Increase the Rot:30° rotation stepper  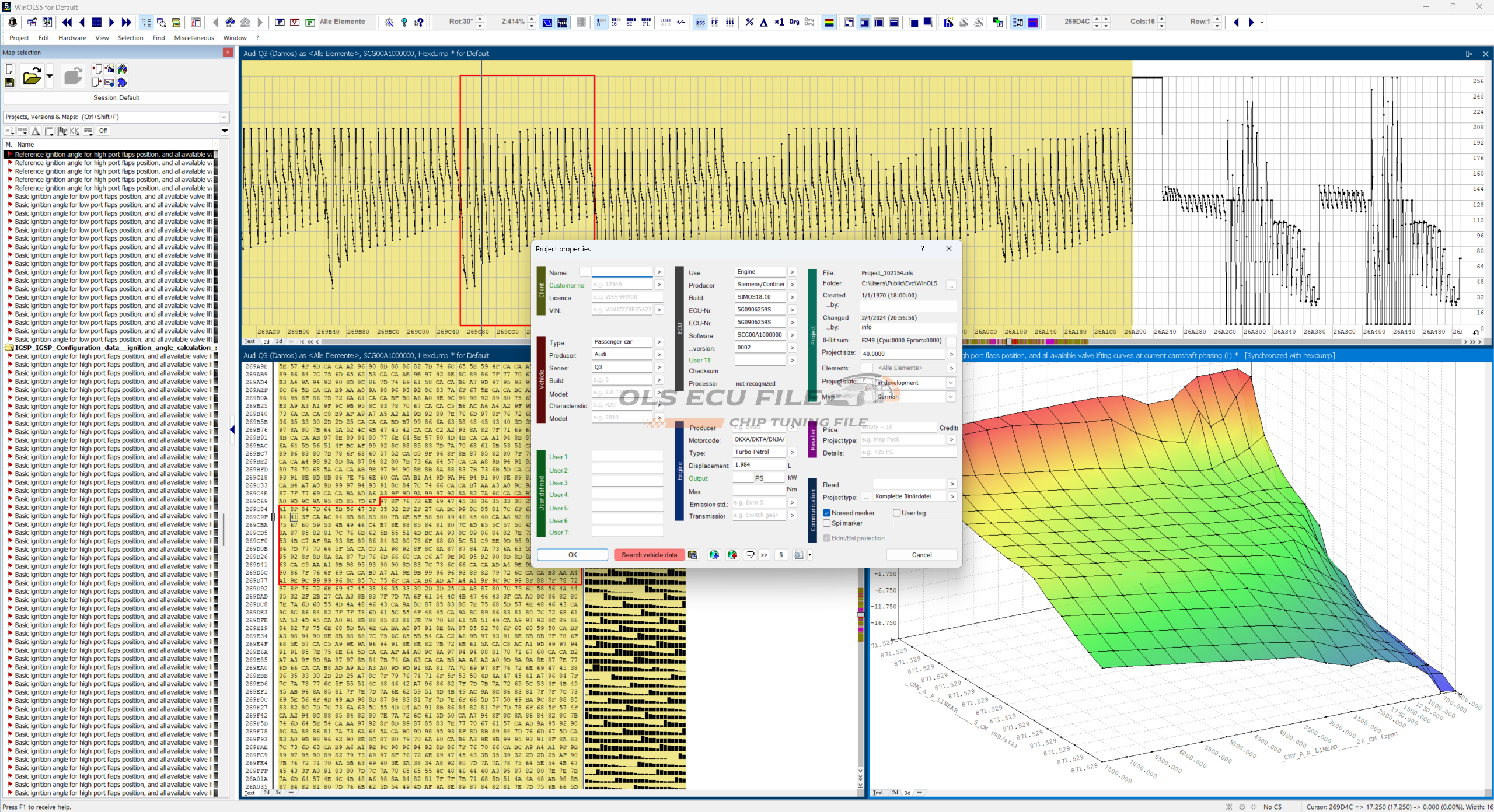click(x=480, y=19)
